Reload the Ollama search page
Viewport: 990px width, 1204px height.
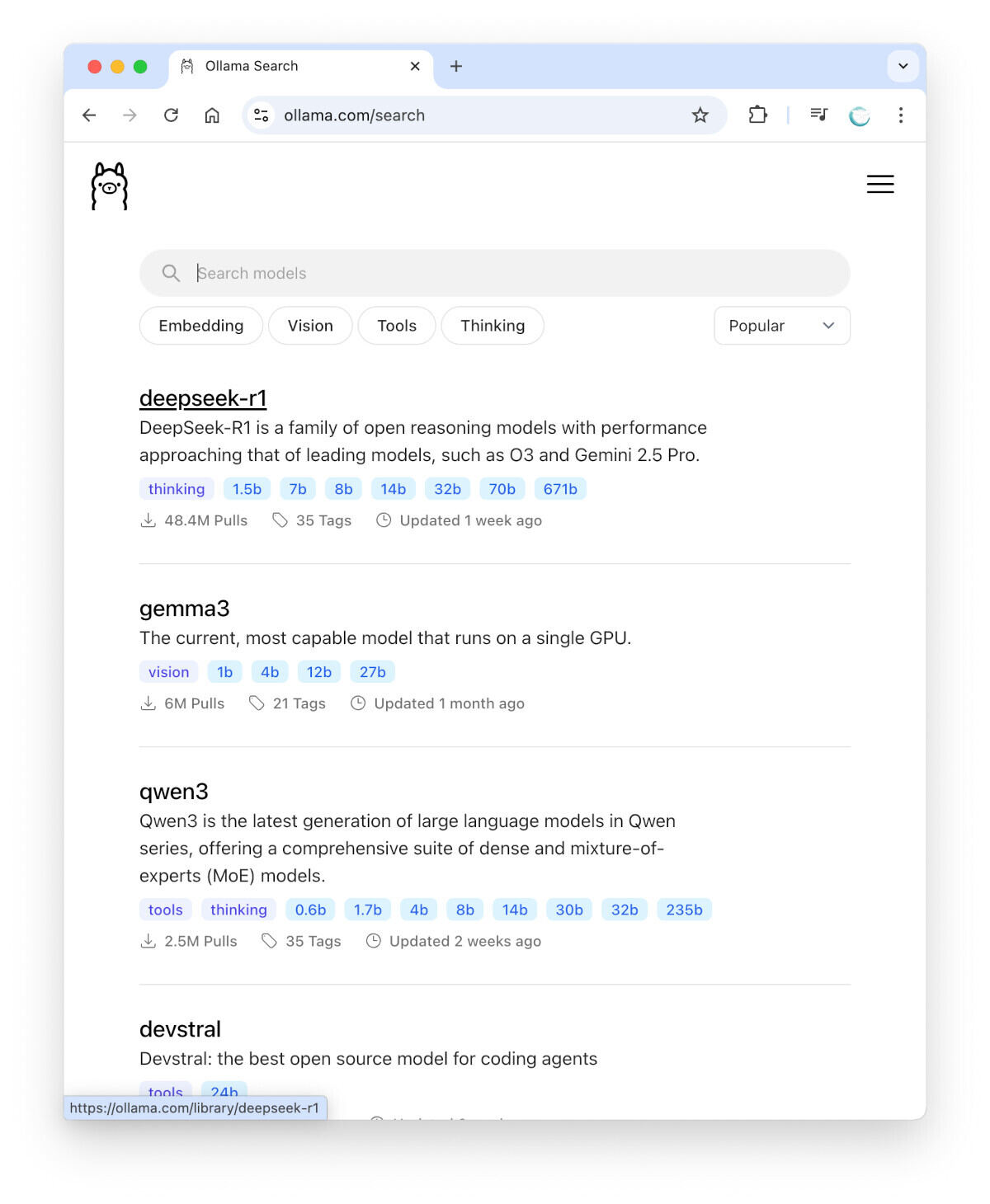(171, 115)
